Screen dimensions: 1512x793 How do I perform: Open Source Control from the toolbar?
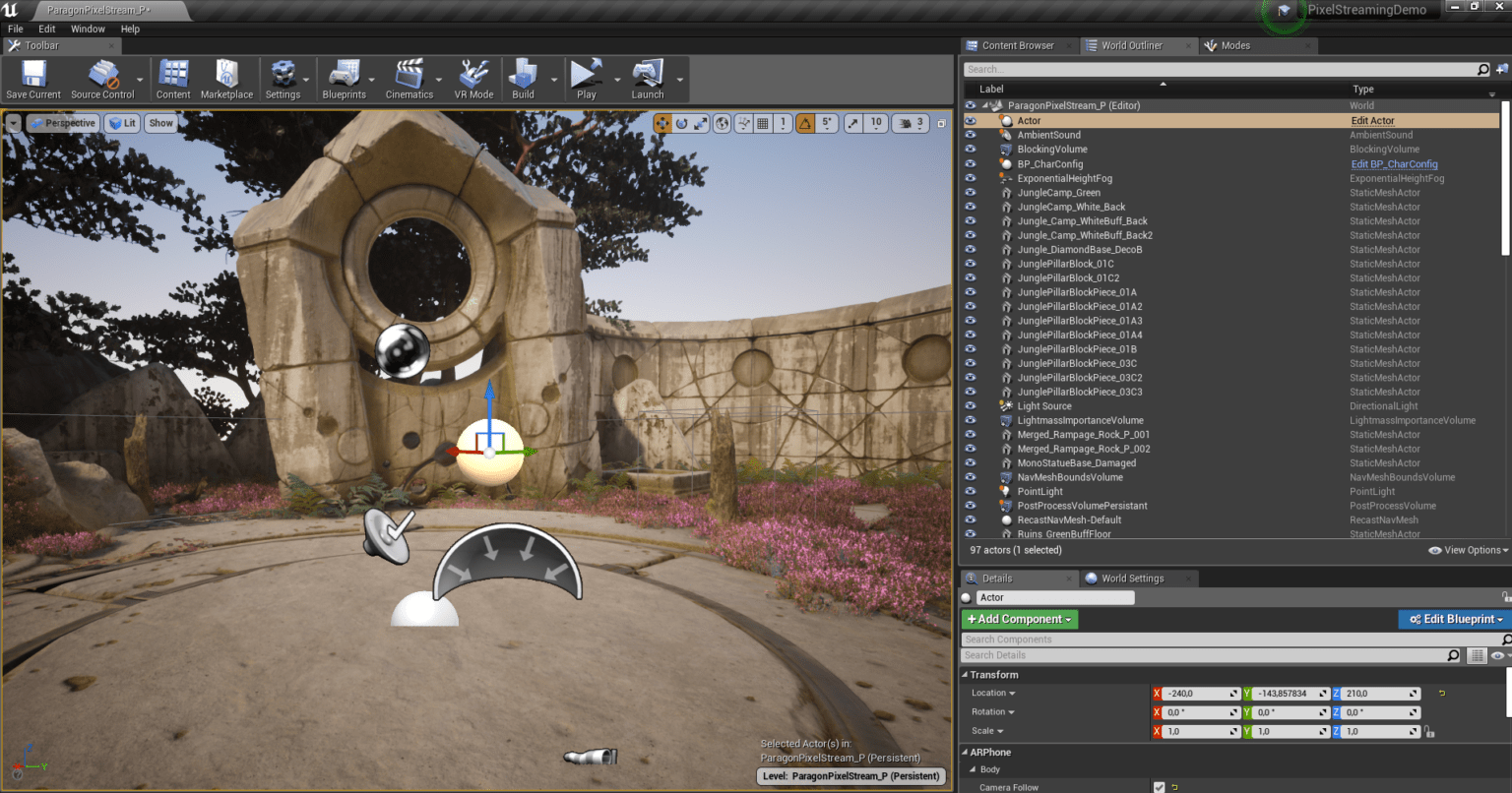click(x=102, y=80)
